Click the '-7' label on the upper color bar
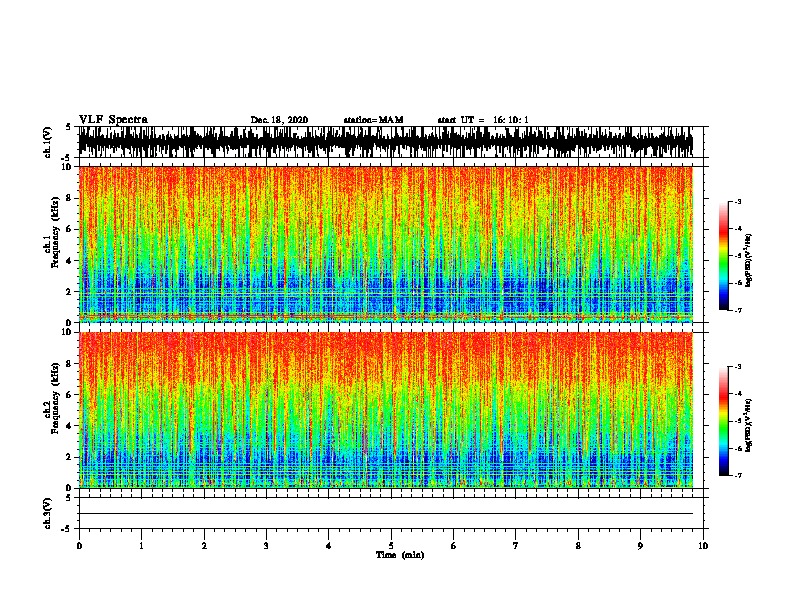Viewport: 792px width, 612px height. point(737,310)
